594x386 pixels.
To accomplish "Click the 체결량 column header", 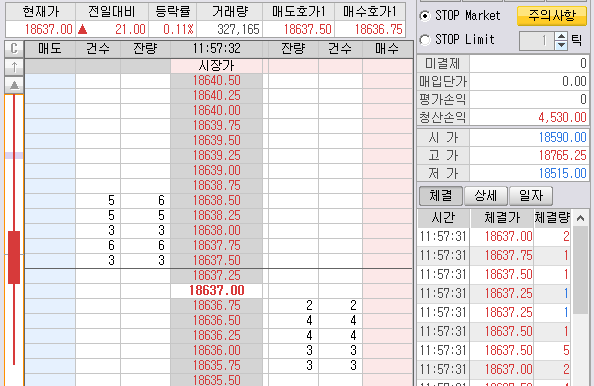I will 553,218.
